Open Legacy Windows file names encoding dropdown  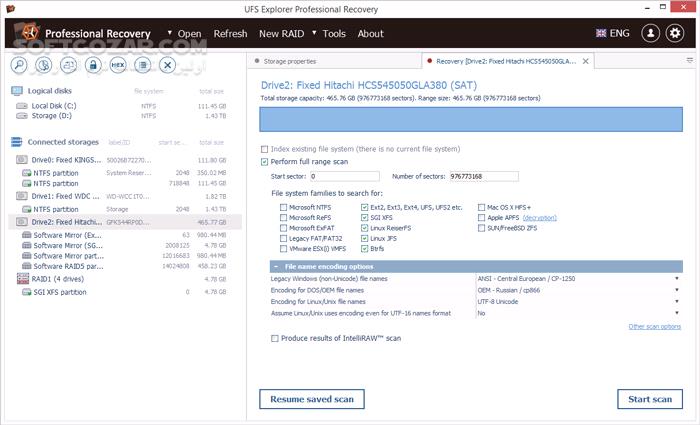click(677, 279)
